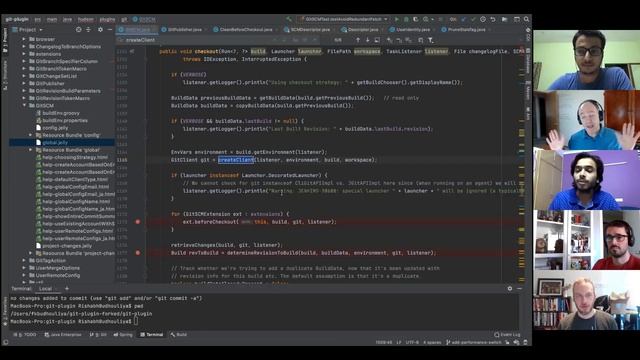Expand the UserMergeOptions node
640x360 pixels.
coord(24,268)
